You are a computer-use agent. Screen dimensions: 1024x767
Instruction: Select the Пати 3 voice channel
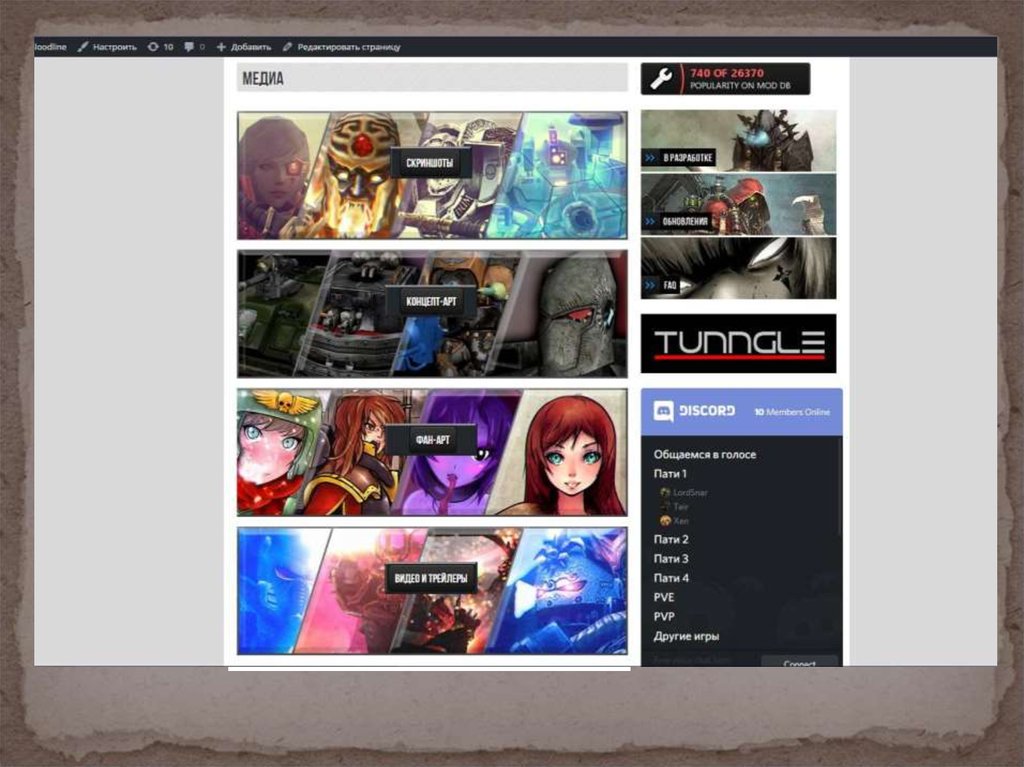[671, 559]
